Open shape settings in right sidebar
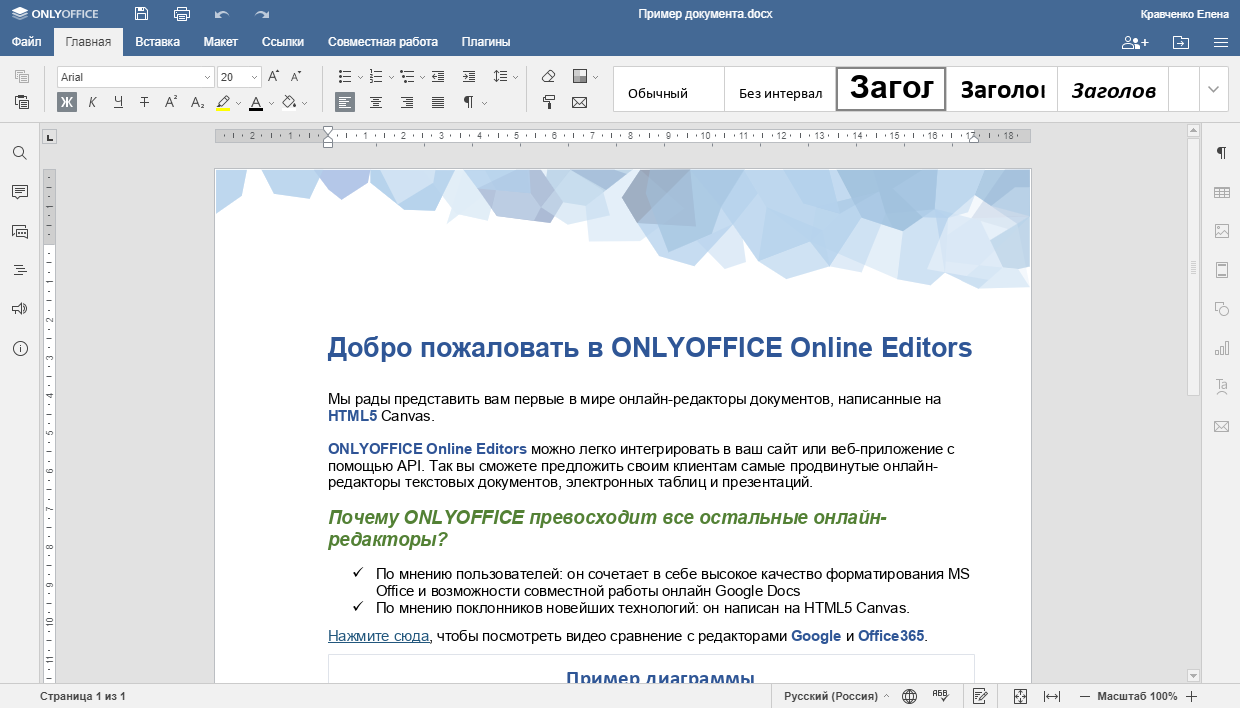Image resolution: width=1240 pixels, height=708 pixels. click(1221, 309)
